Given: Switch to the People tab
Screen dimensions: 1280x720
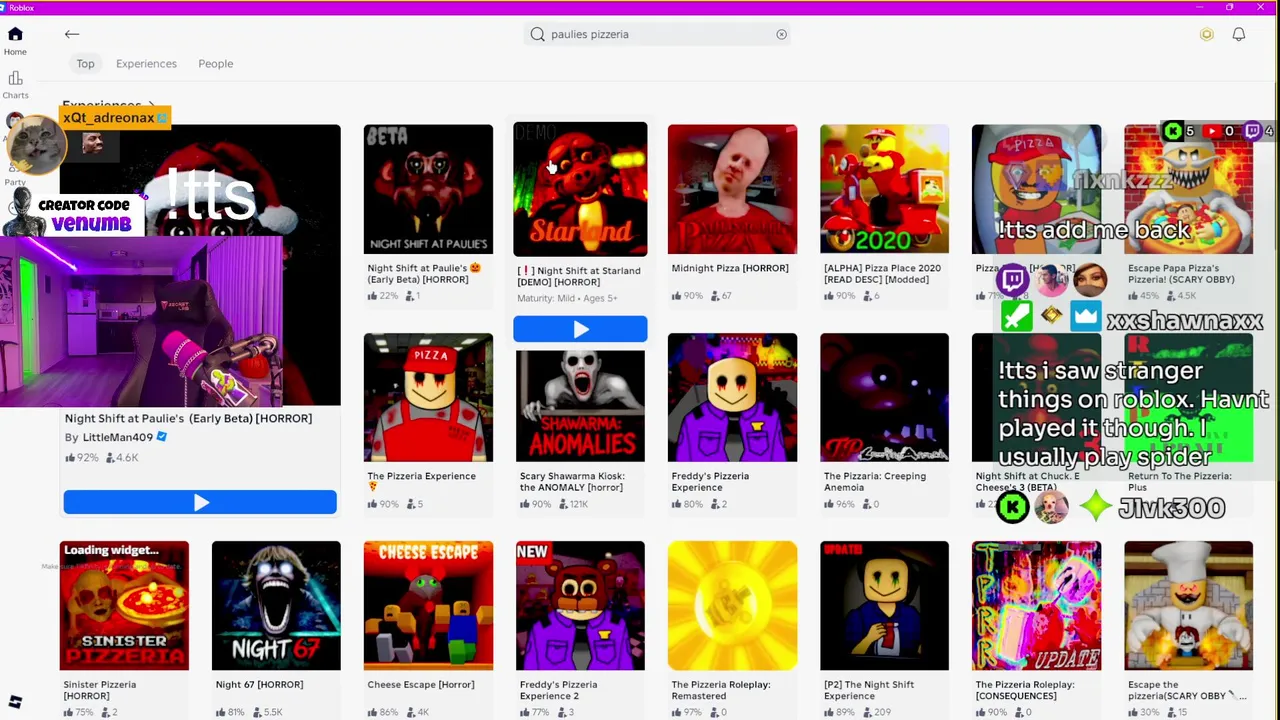Looking at the screenshot, I should [x=216, y=63].
